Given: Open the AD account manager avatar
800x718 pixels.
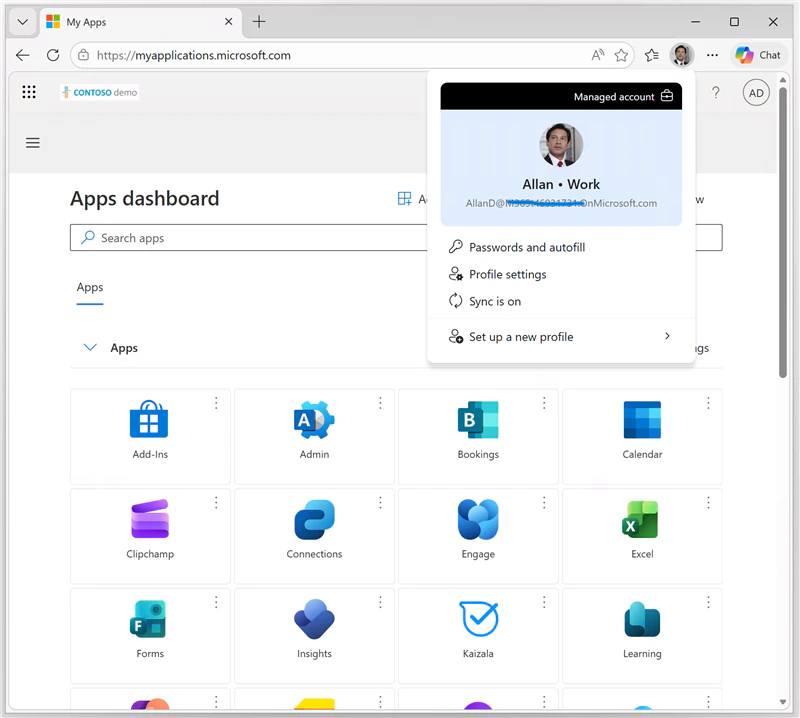Looking at the screenshot, I should [756, 93].
